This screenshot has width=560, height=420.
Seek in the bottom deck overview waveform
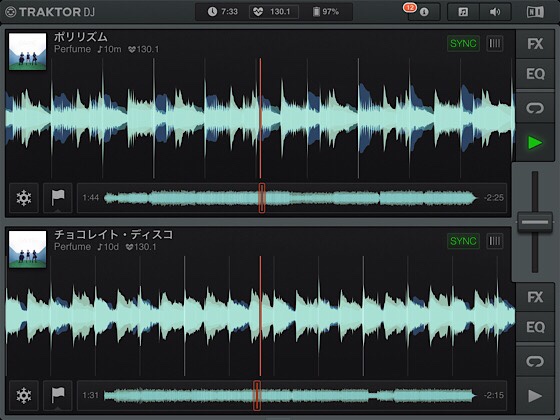tap(291, 395)
